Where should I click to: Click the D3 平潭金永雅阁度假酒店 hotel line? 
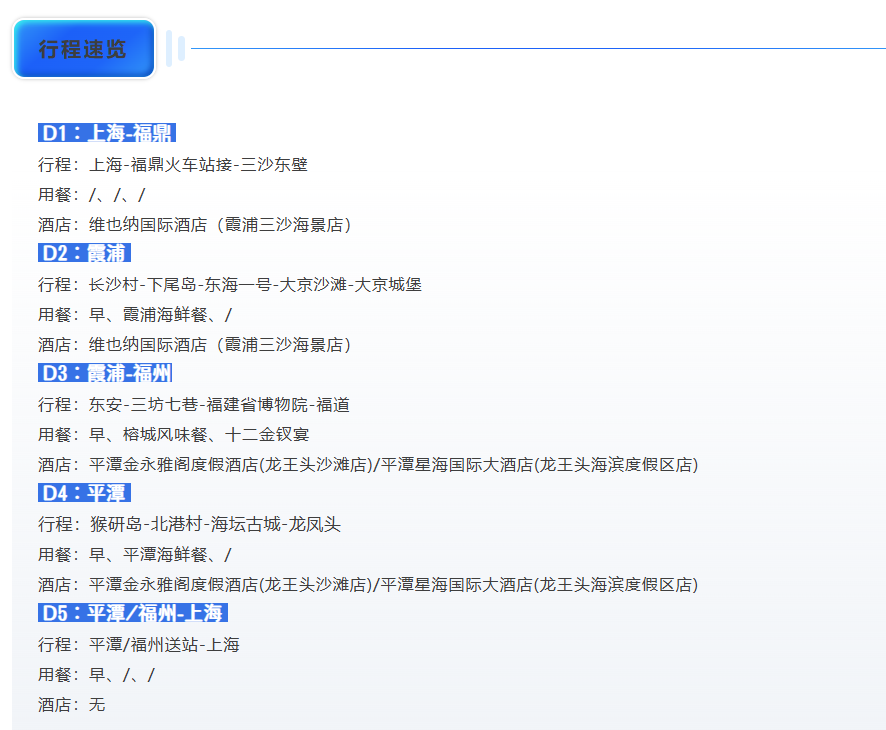pos(368,465)
